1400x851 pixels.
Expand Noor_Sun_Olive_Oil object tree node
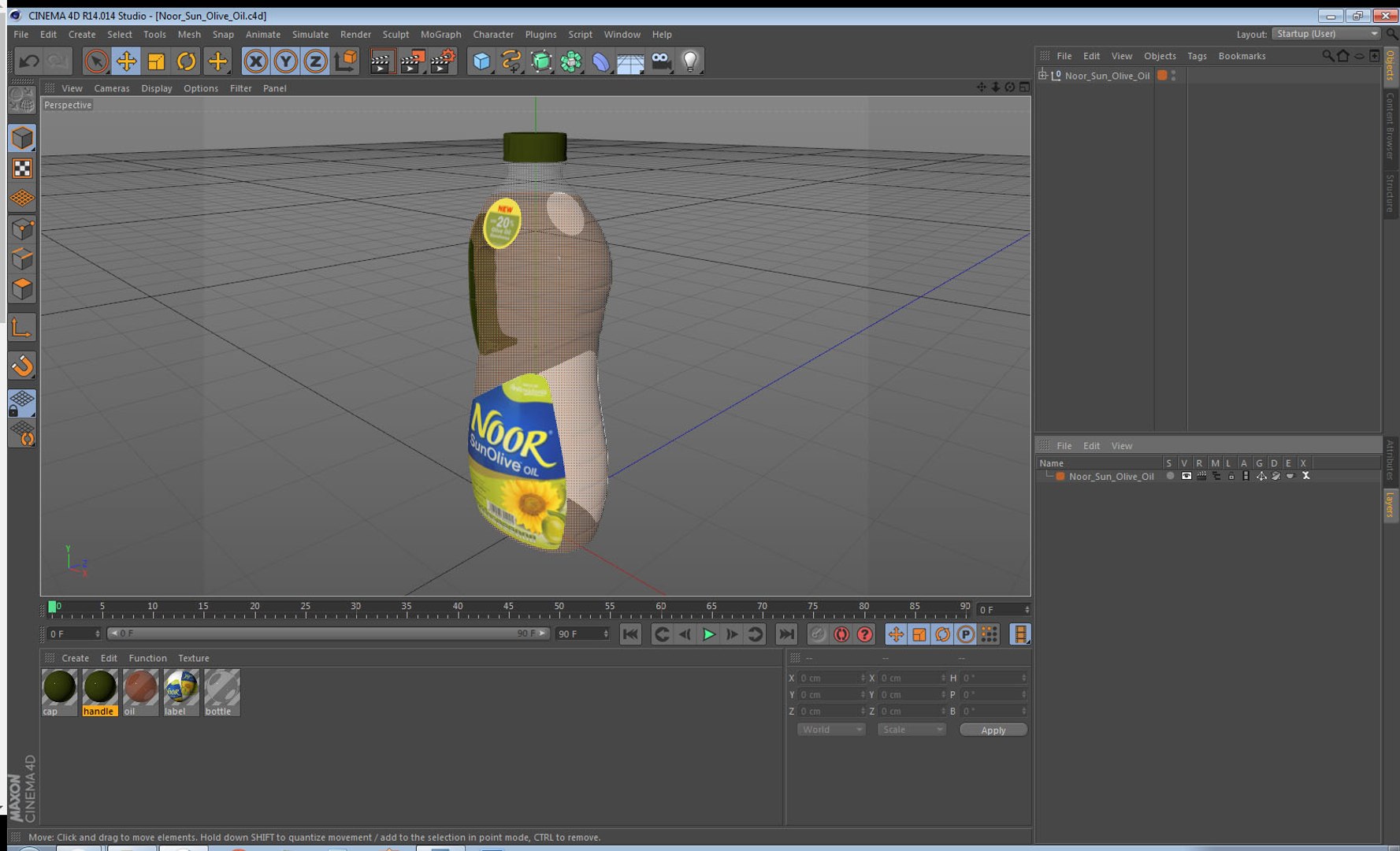[x=1043, y=76]
